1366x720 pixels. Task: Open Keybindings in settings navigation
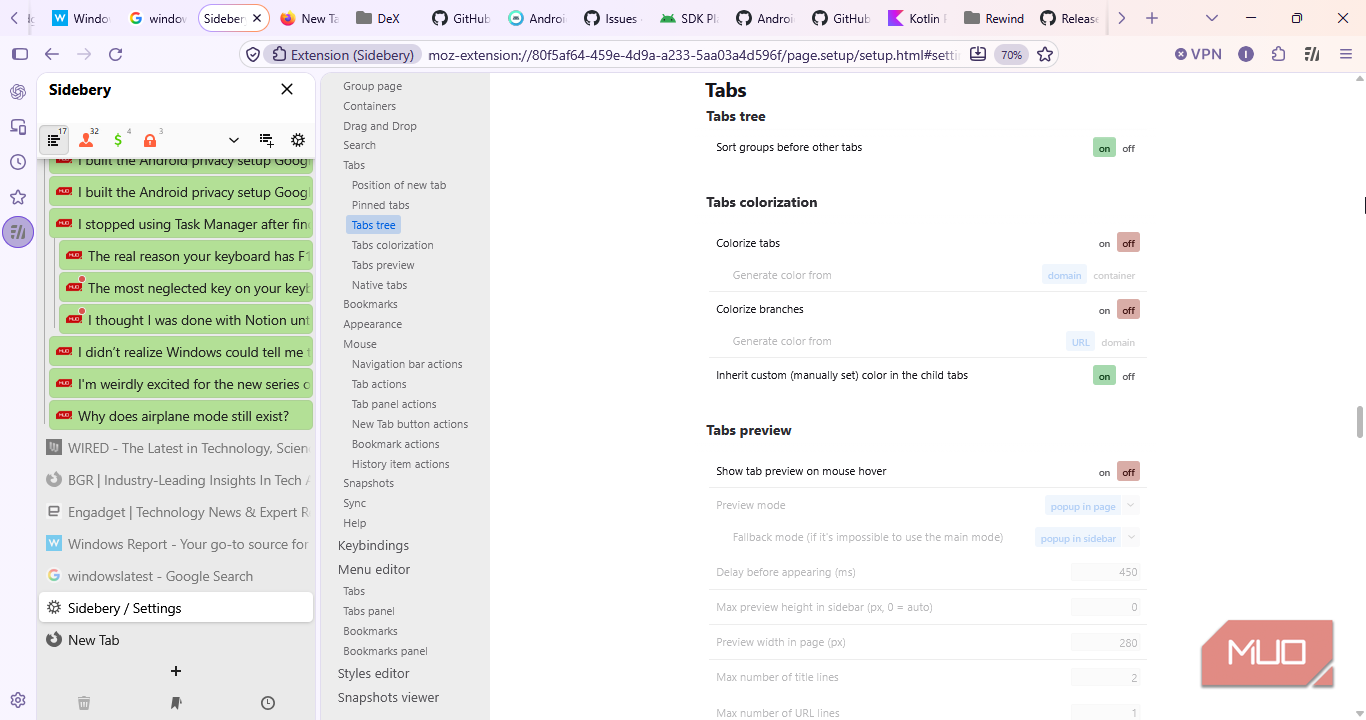(x=373, y=545)
